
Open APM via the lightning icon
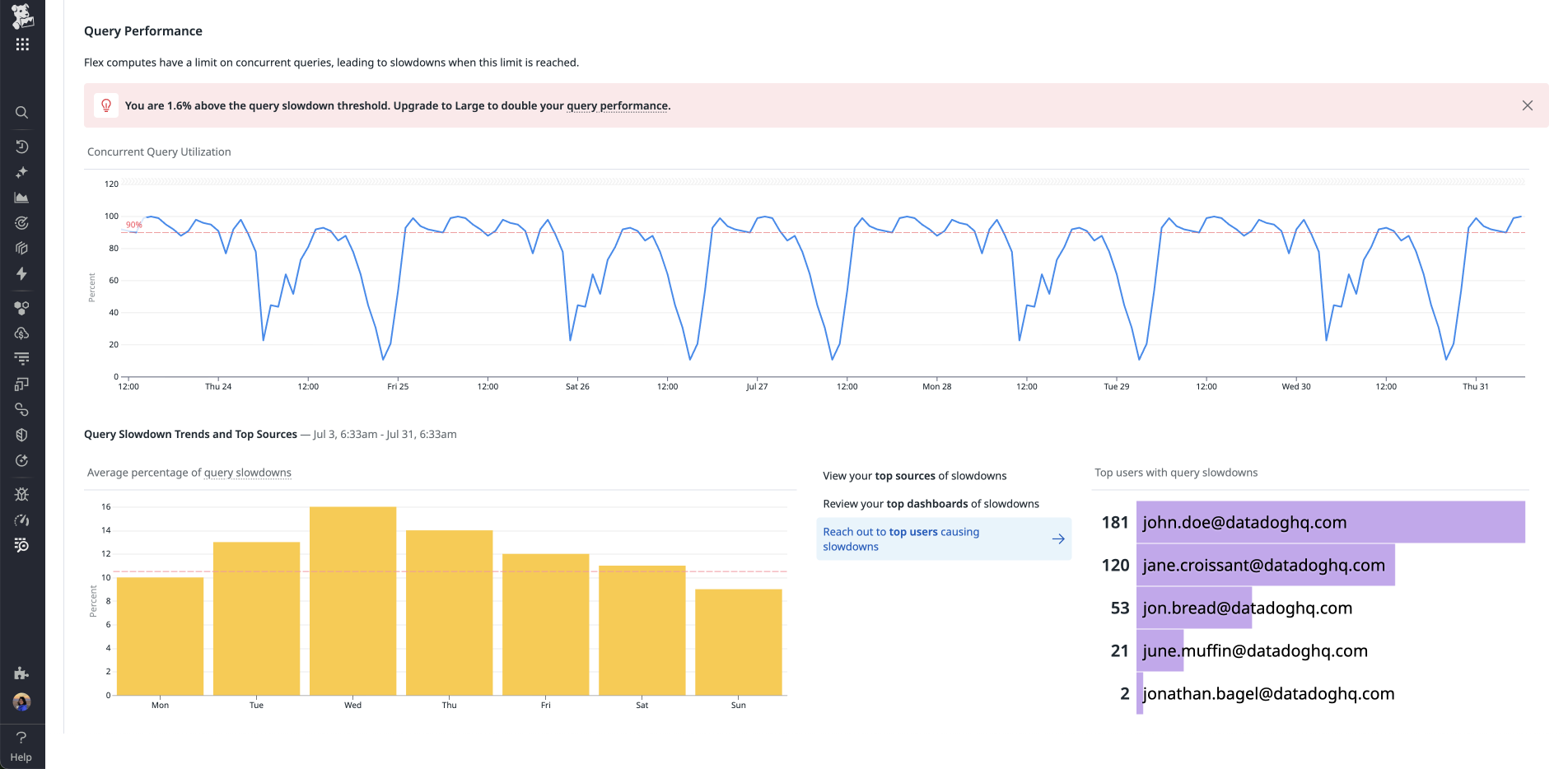coord(22,274)
